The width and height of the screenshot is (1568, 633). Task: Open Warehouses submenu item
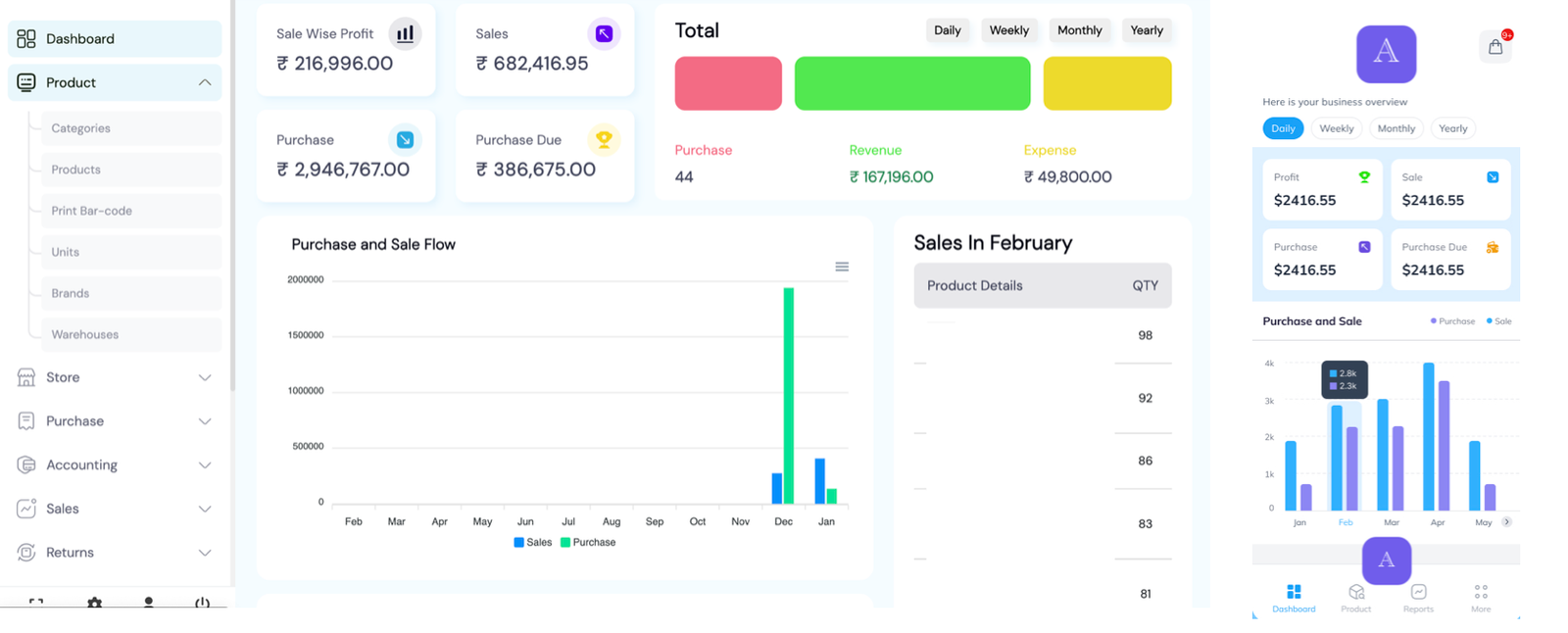point(131,334)
